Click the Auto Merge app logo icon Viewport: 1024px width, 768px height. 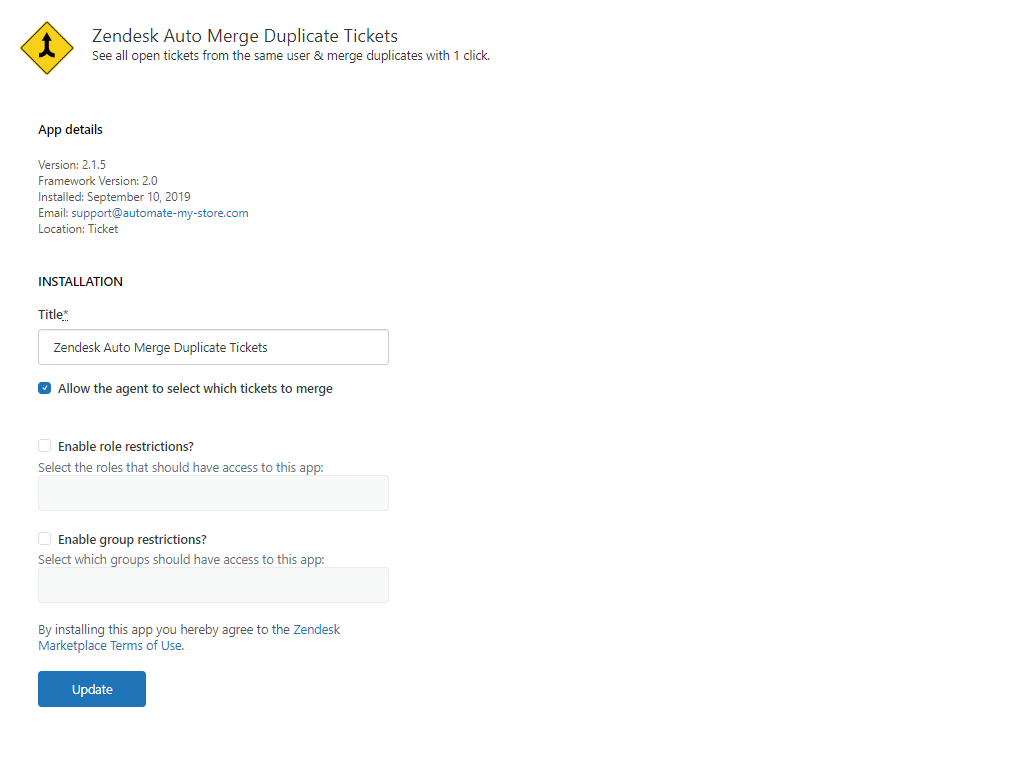(46, 46)
